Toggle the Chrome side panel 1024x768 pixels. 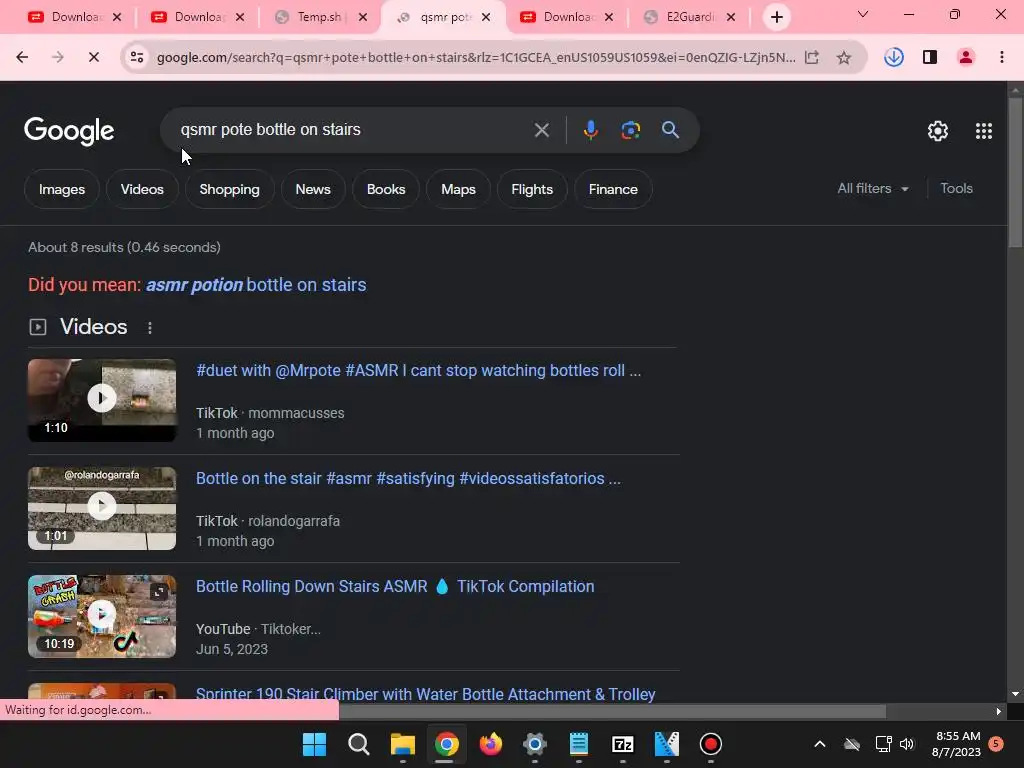(930, 57)
